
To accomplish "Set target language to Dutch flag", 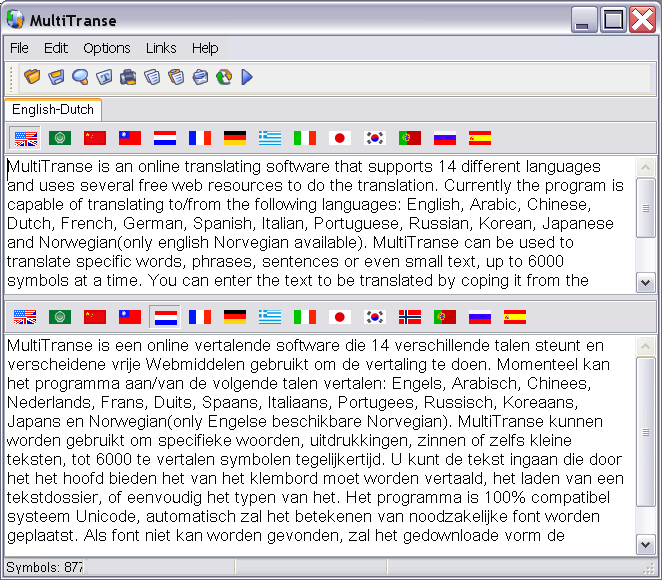I will tap(165, 317).
